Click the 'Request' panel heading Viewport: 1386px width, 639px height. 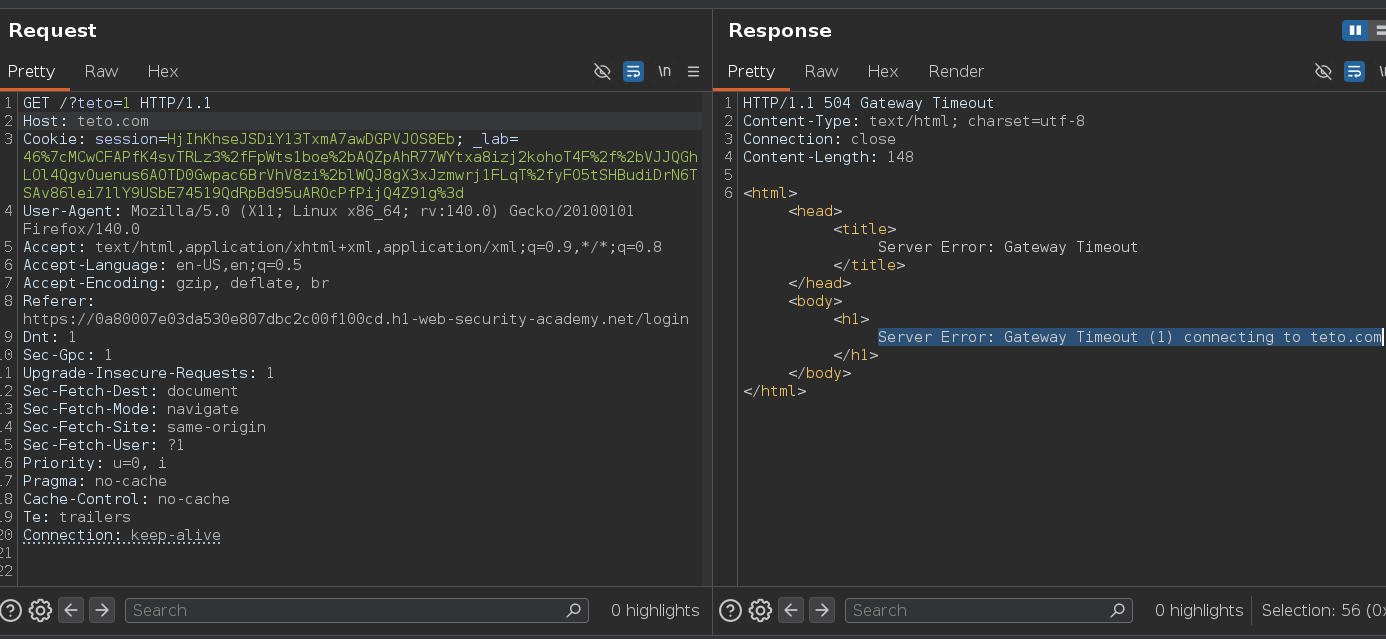pyautogui.click(x=52, y=31)
